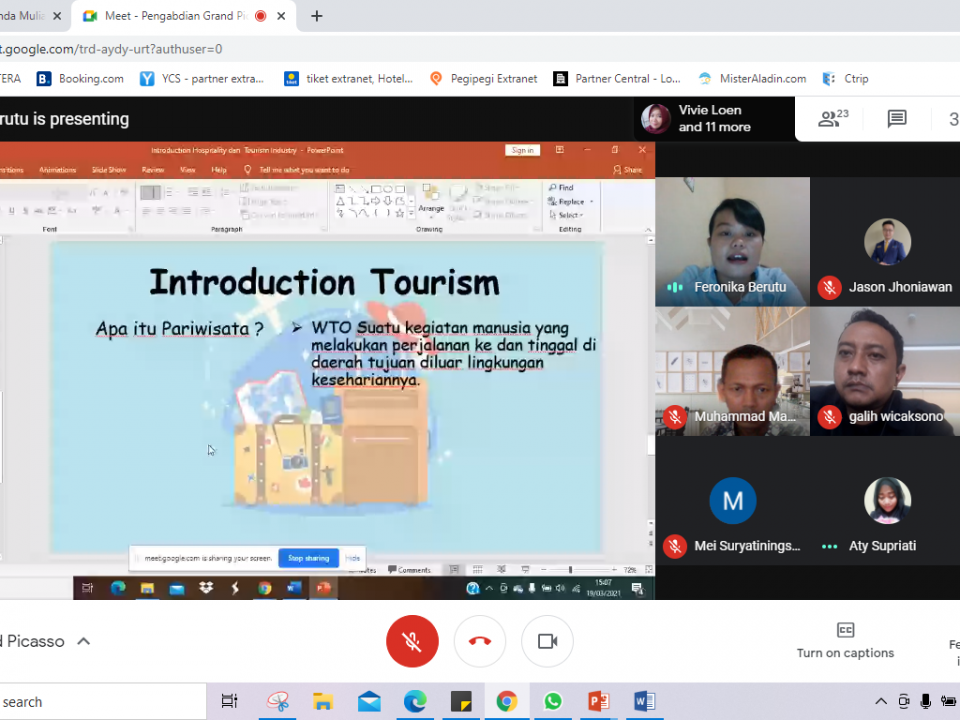Open the Animations ribbon tab
The image size is (960, 720).
point(58,170)
